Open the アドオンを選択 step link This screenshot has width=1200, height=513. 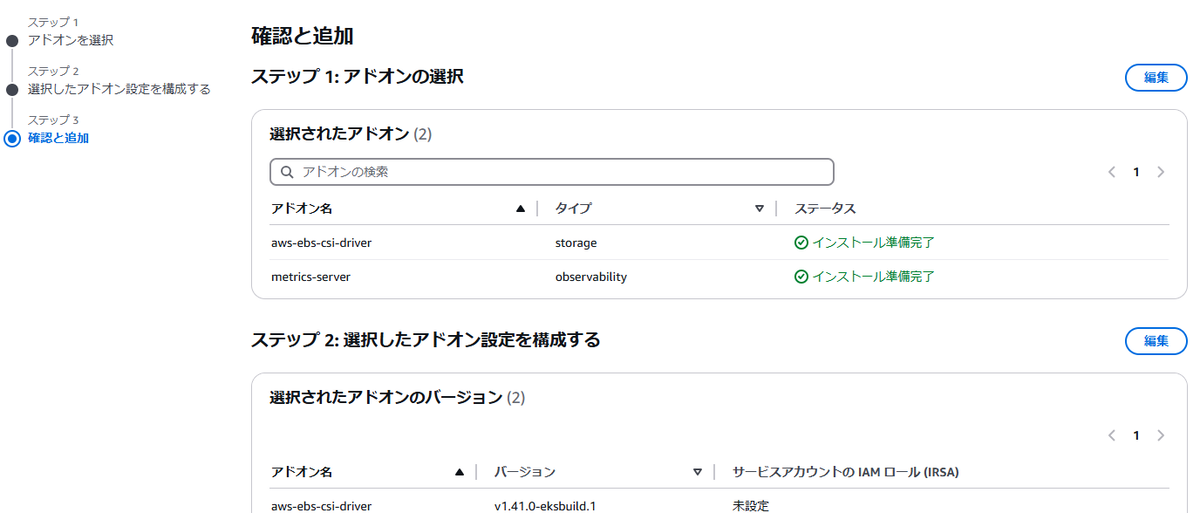pyautogui.click(x=70, y=40)
